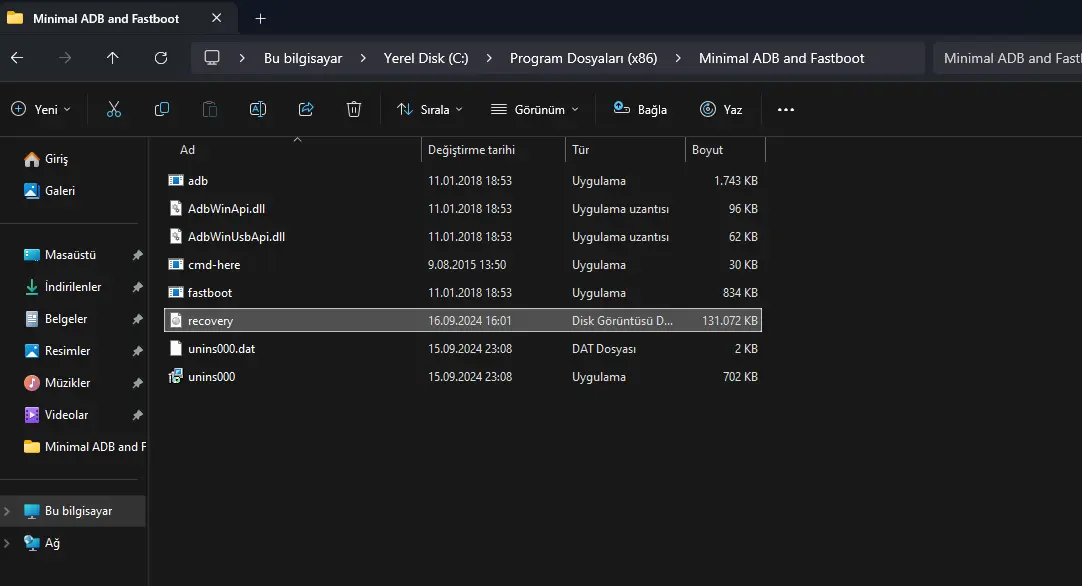Expand chevron before Bu bilgisayar breadcrumb
This screenshot has width=1082, height=586.
[242, 58]
